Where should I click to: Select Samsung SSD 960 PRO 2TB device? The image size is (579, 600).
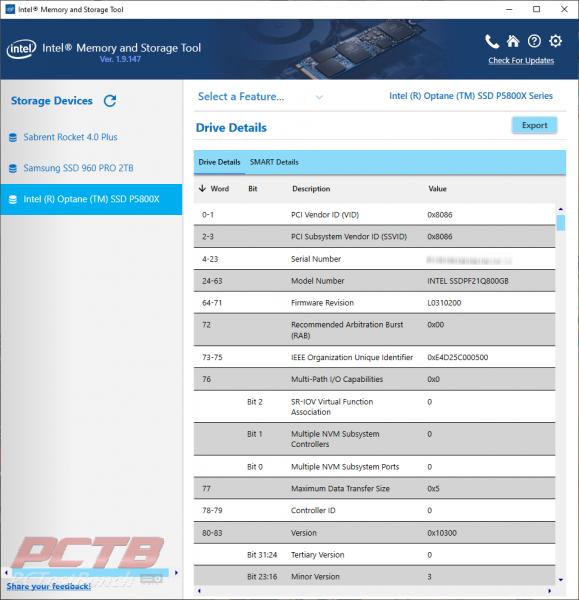click(78, 168)
